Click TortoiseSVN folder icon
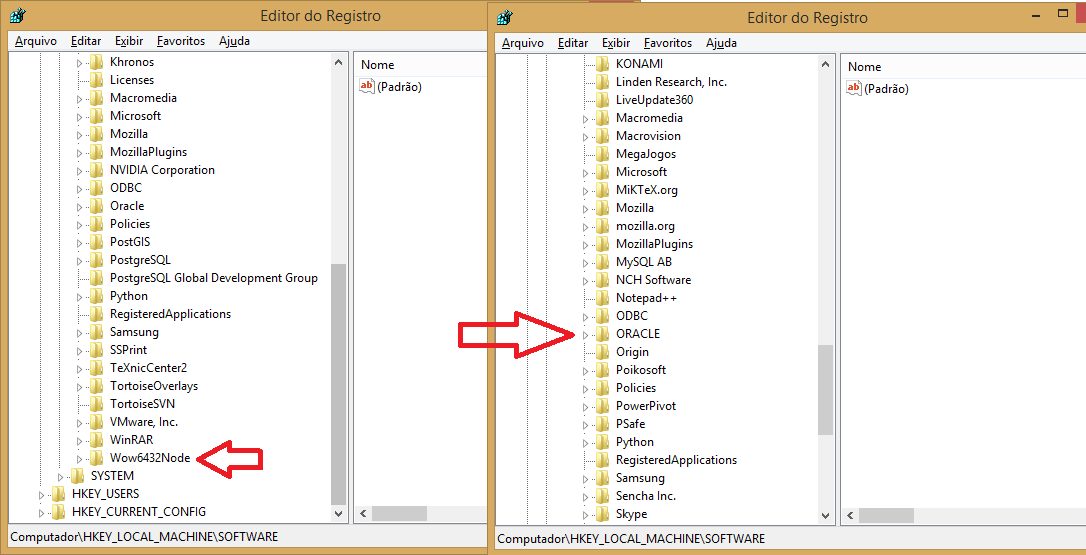This screenshot has height=555, width=1086. tap(96, 404)
